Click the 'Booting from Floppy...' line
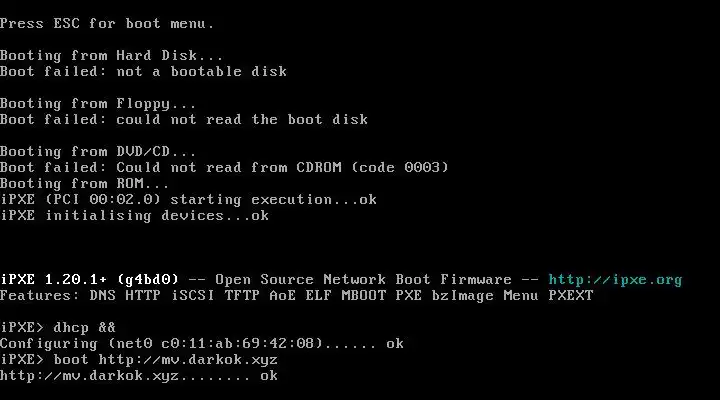The height and width of the screenshot is (400, 720). (x=98, y=104)
